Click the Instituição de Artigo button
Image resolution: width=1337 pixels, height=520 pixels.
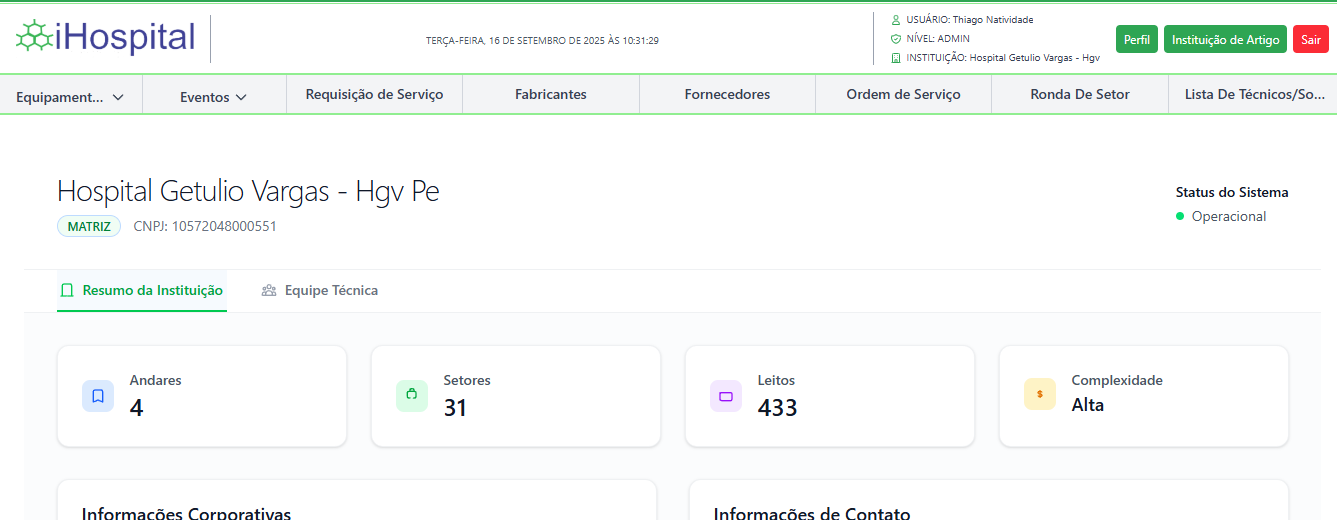[1225, 40]
